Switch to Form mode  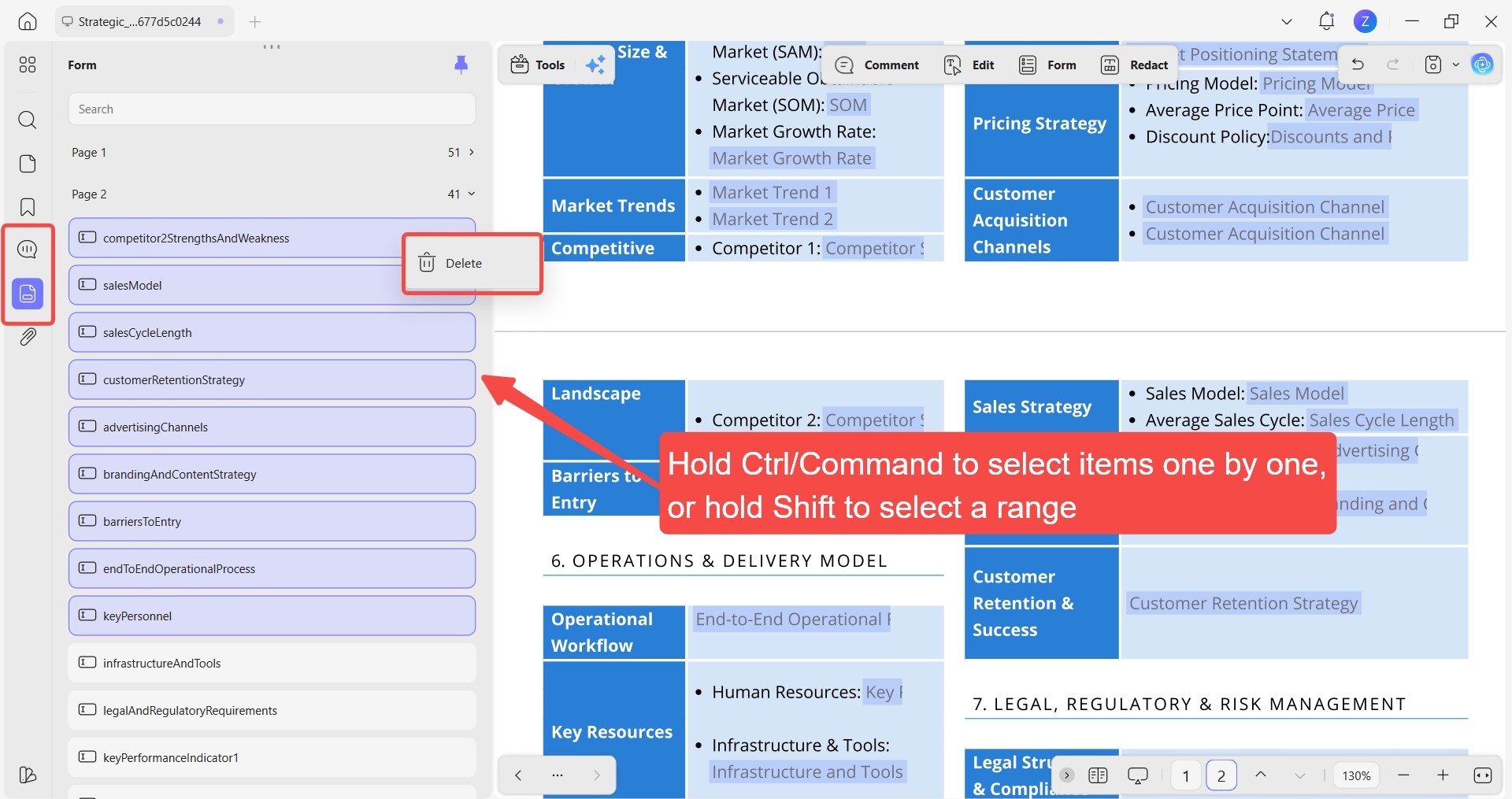(x=1048, y=65)
